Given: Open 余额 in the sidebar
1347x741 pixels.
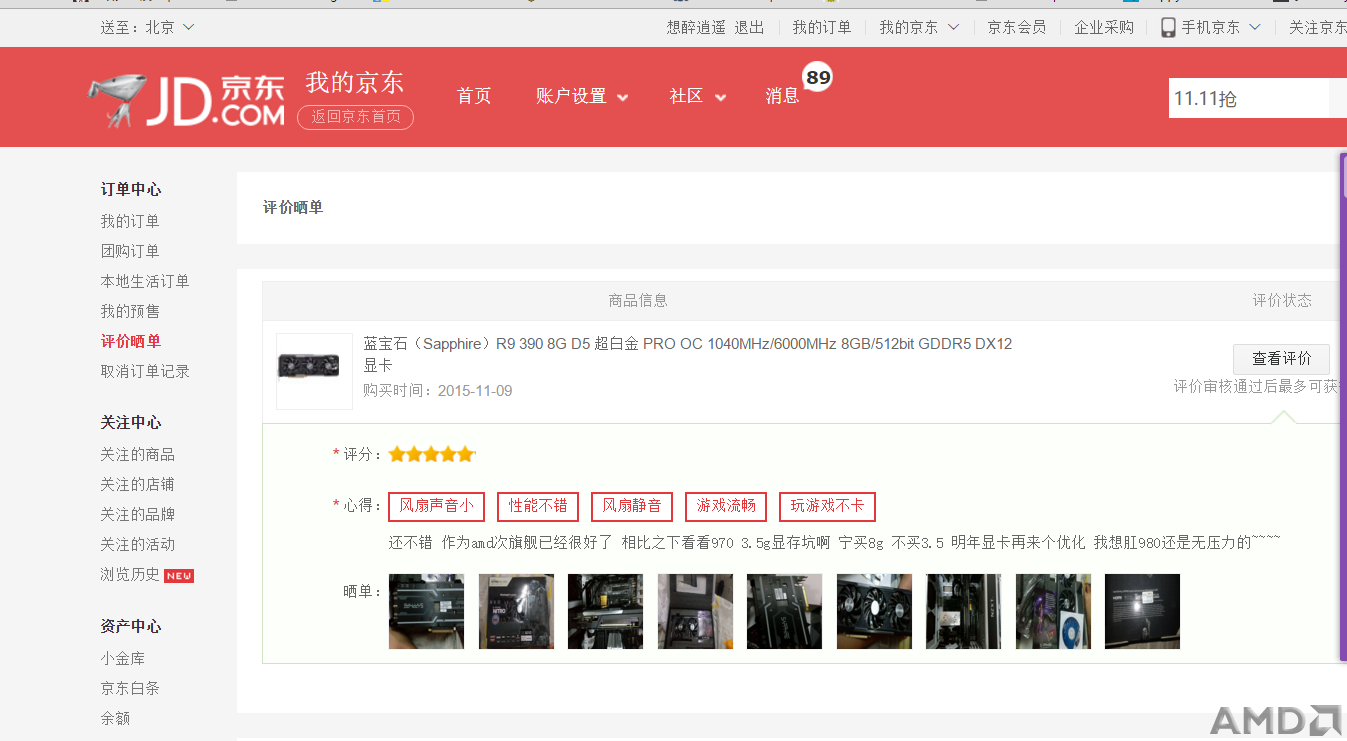Looking at the screenshot, I should [x=115, y=718].
